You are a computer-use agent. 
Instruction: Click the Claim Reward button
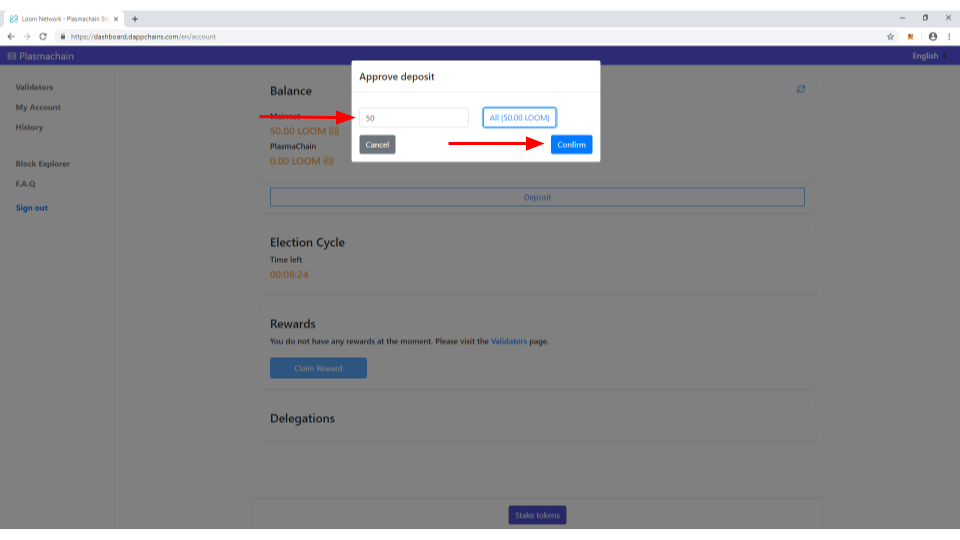tap(318, 368)
